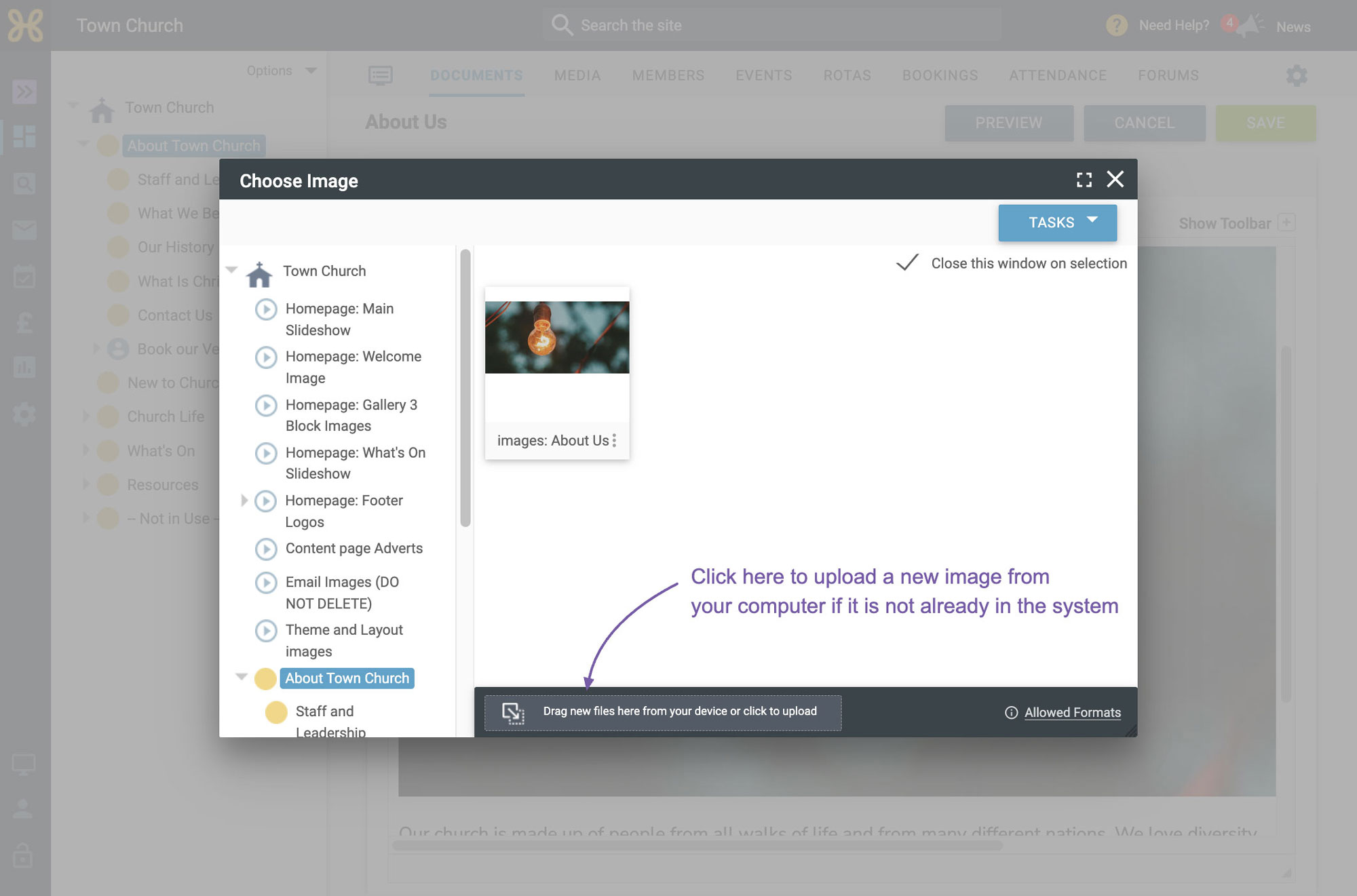
Task: Expand the Choose Image dialog to fullscreen
Action: (x=1084, y=180)
